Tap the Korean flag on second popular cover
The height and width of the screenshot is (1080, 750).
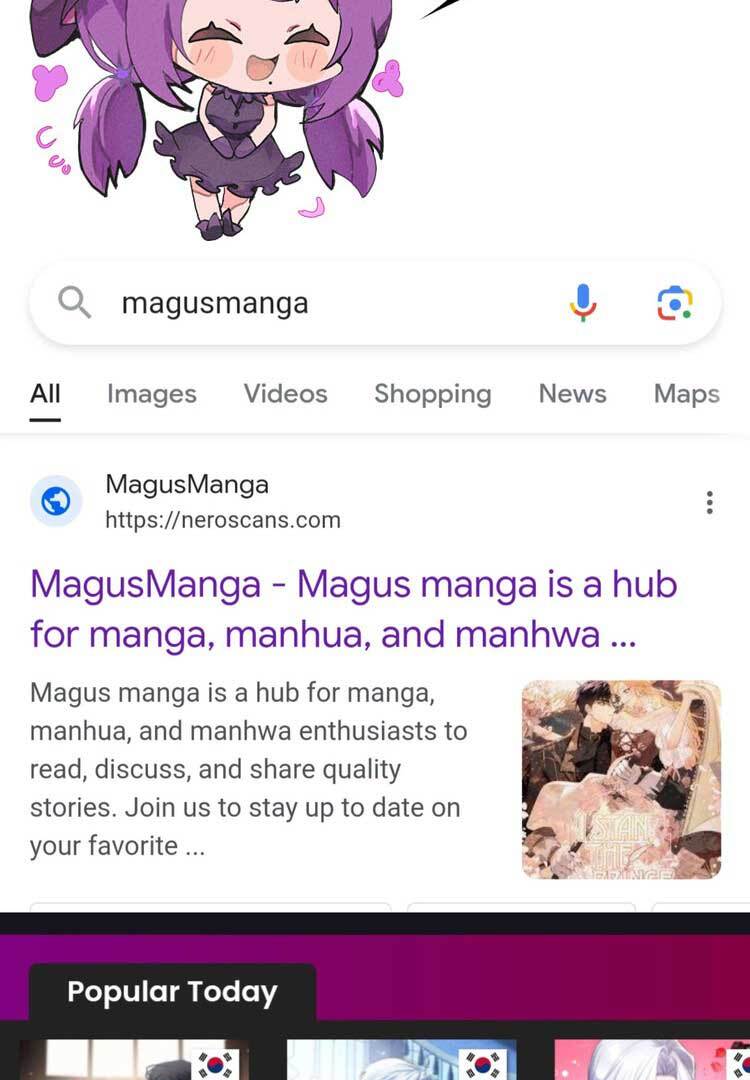[483, 1065]
